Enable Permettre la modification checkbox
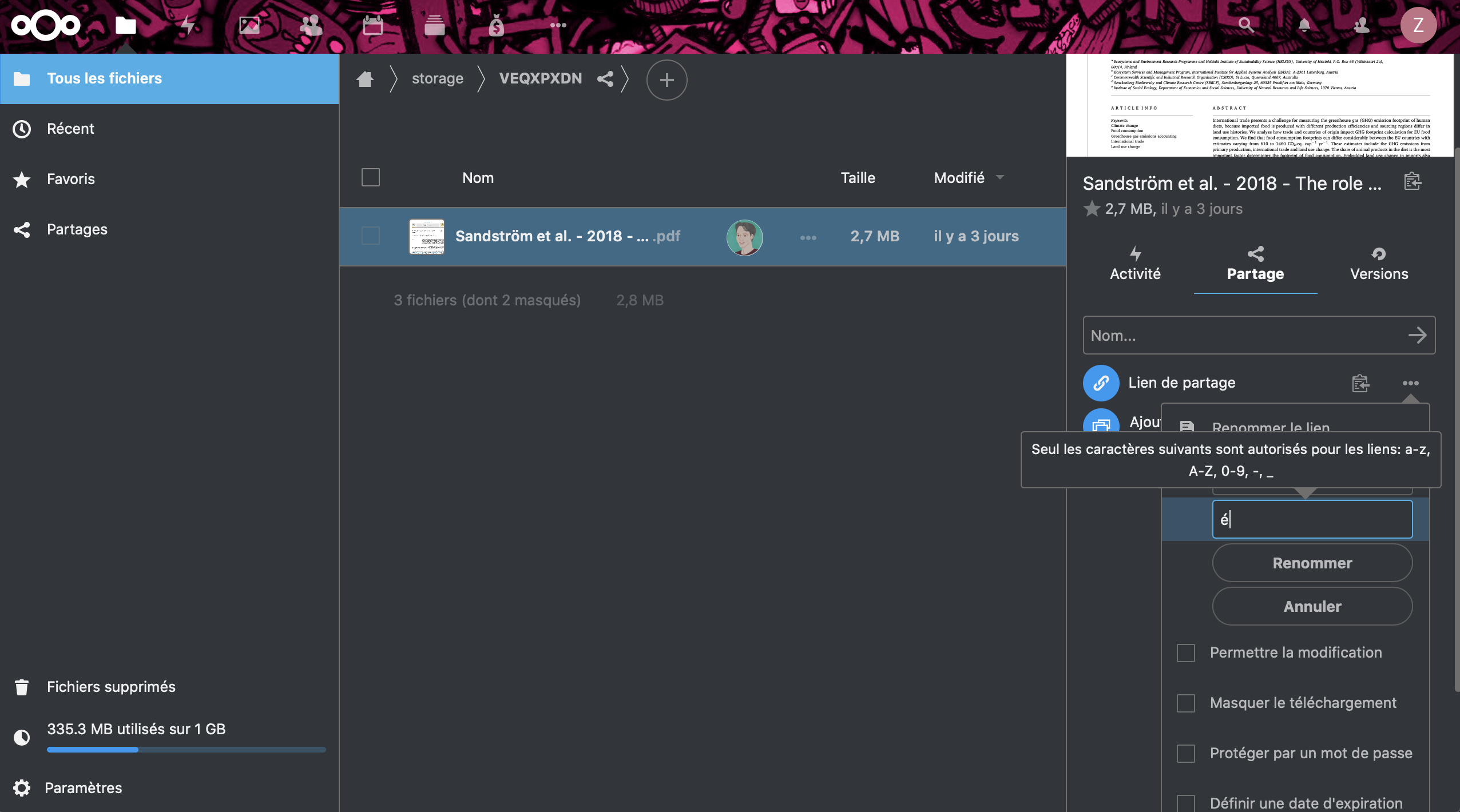The width and height of the screenshot is (1460, 812). 1186,653
